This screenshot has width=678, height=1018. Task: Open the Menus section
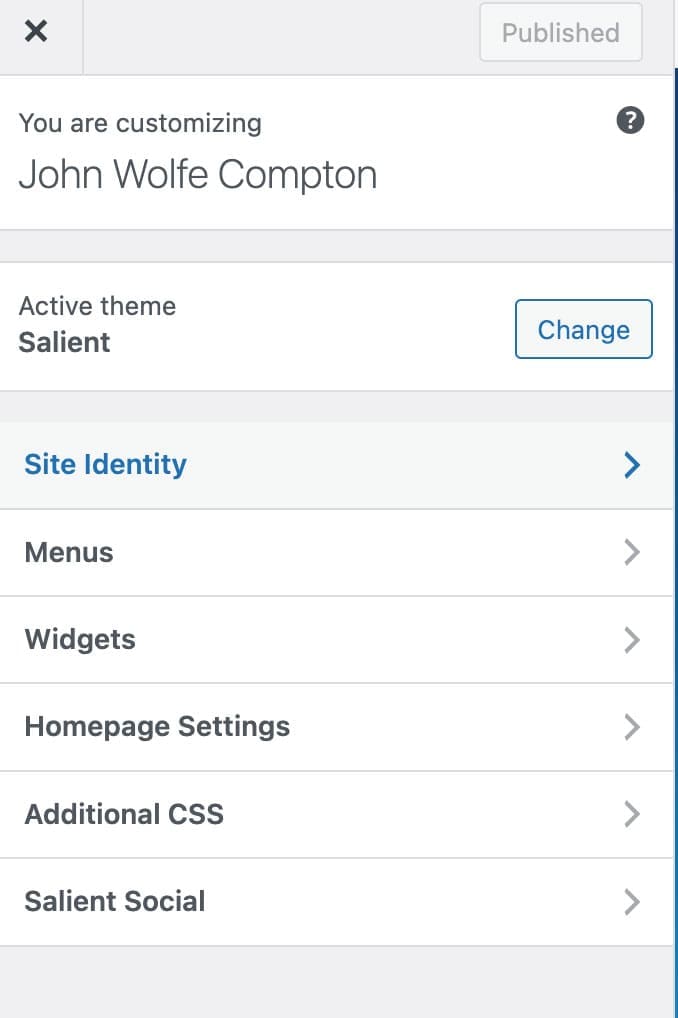click(x=69, y=552)
